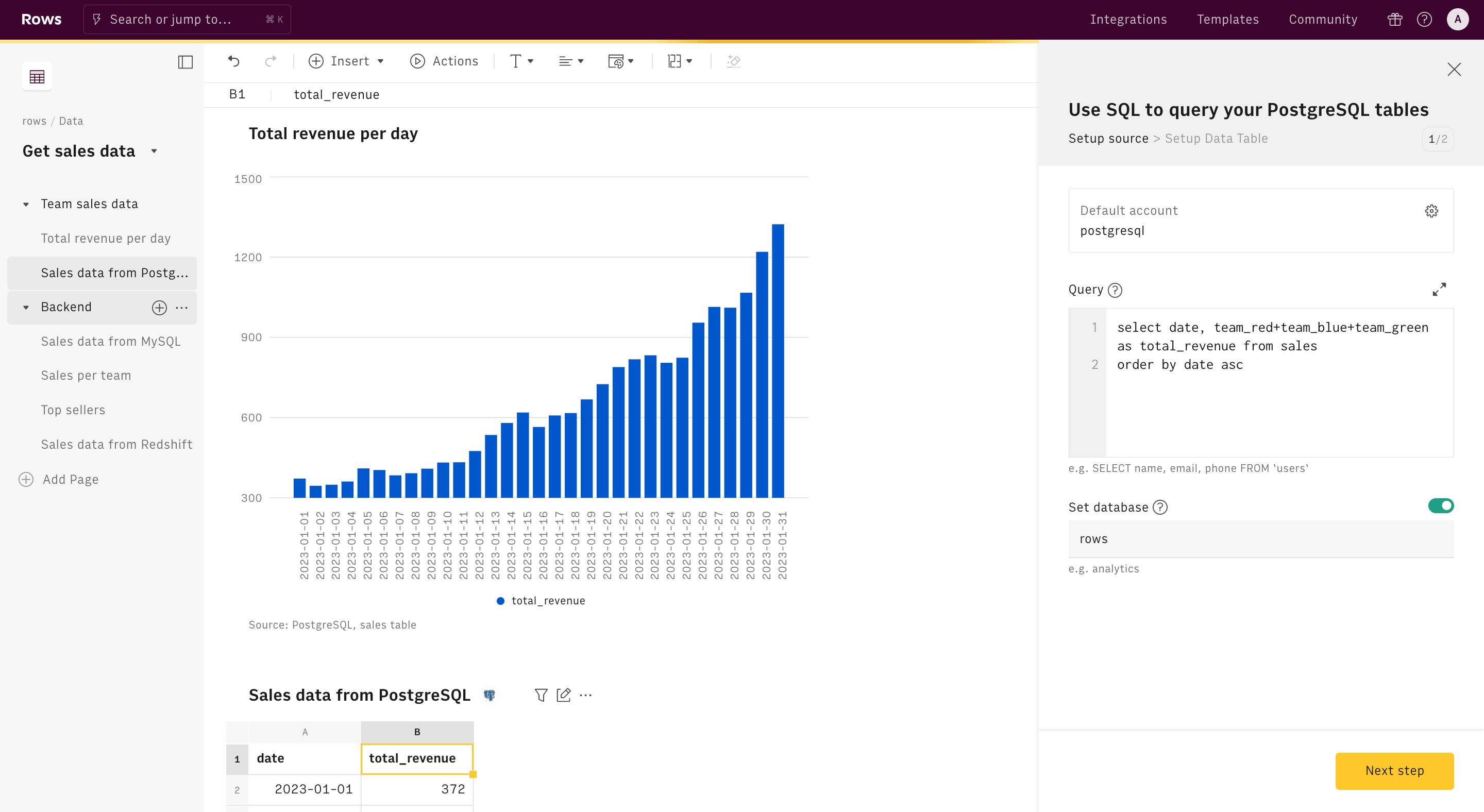Click the Next step button
This screenshot has height=812, width=1484.
1394,770
